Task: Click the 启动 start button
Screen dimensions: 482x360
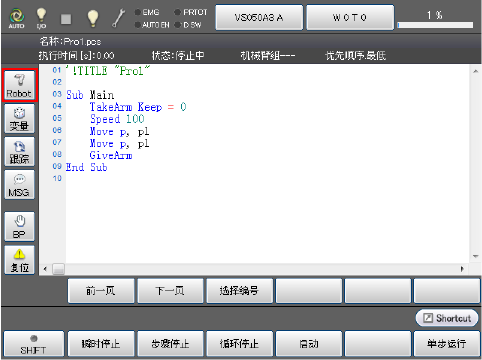Action: [309, 344]
